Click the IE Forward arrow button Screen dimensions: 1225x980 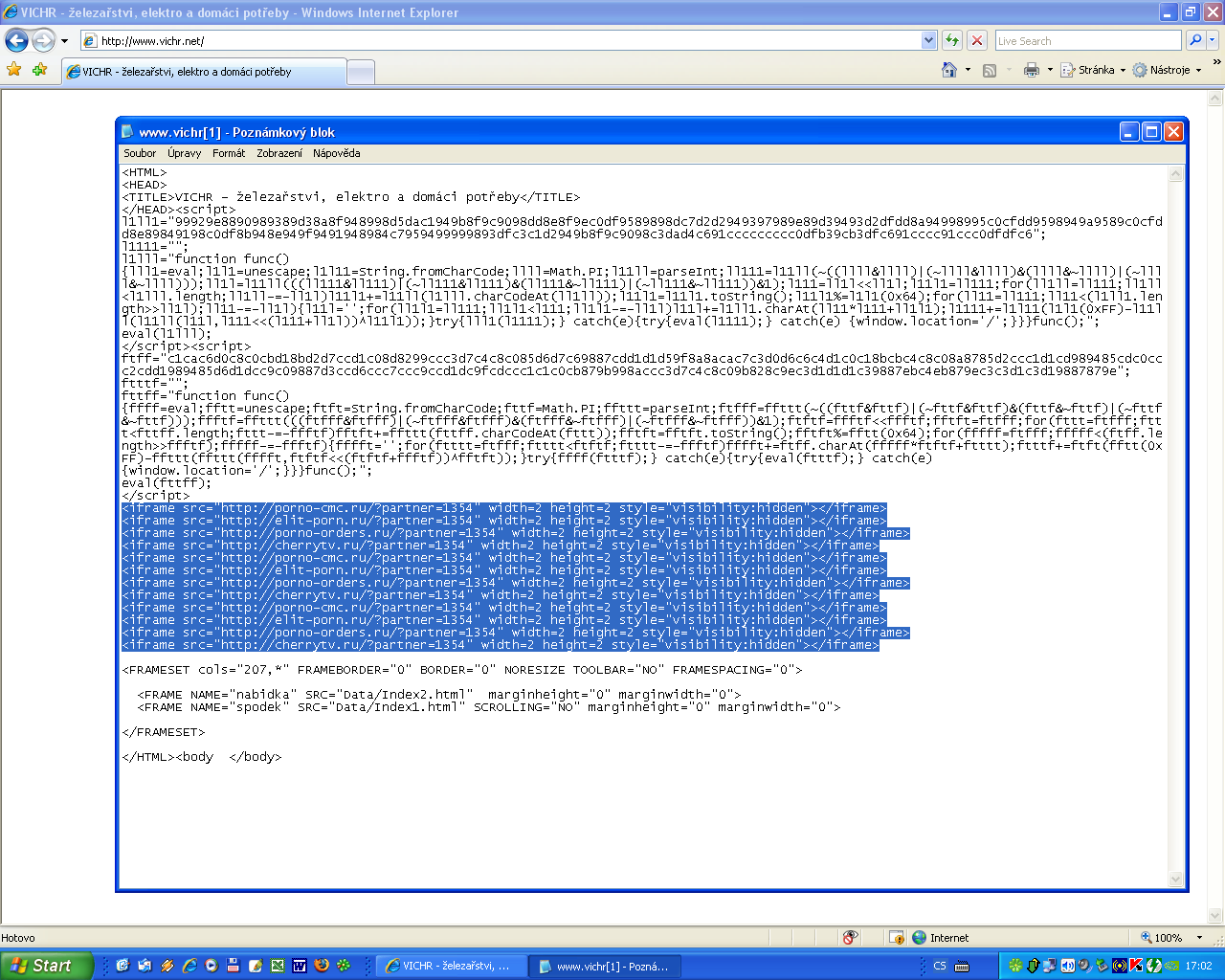coord(43,40)
